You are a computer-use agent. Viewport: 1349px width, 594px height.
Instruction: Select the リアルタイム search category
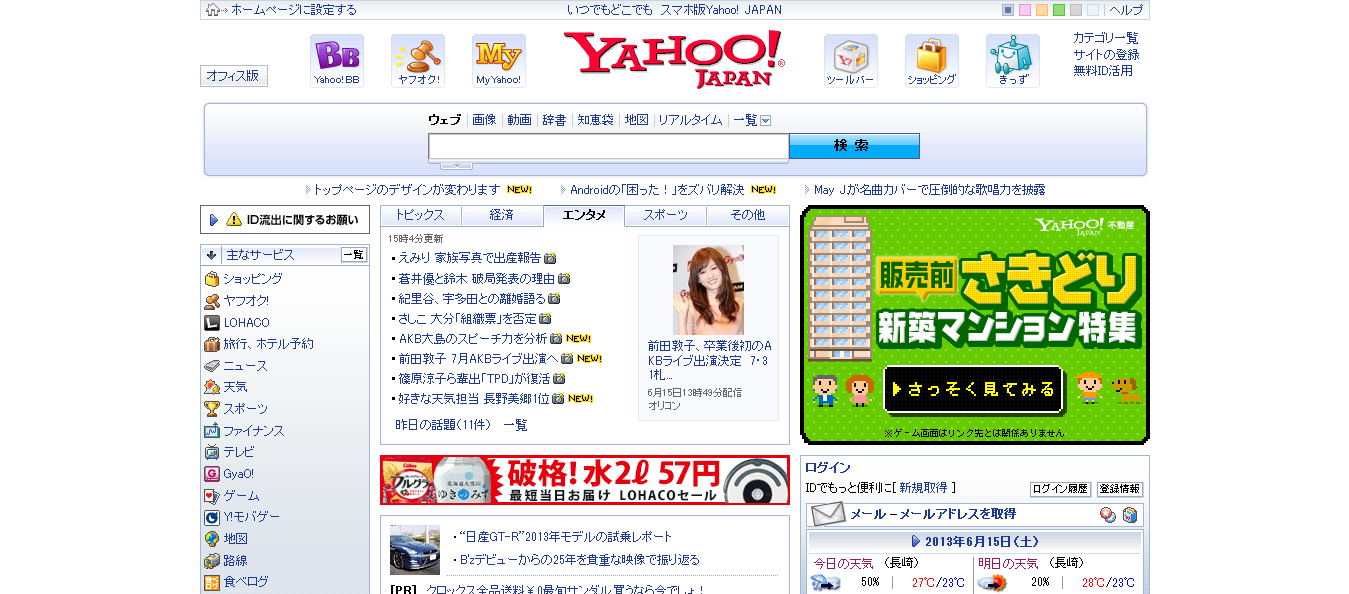[690, 120]
